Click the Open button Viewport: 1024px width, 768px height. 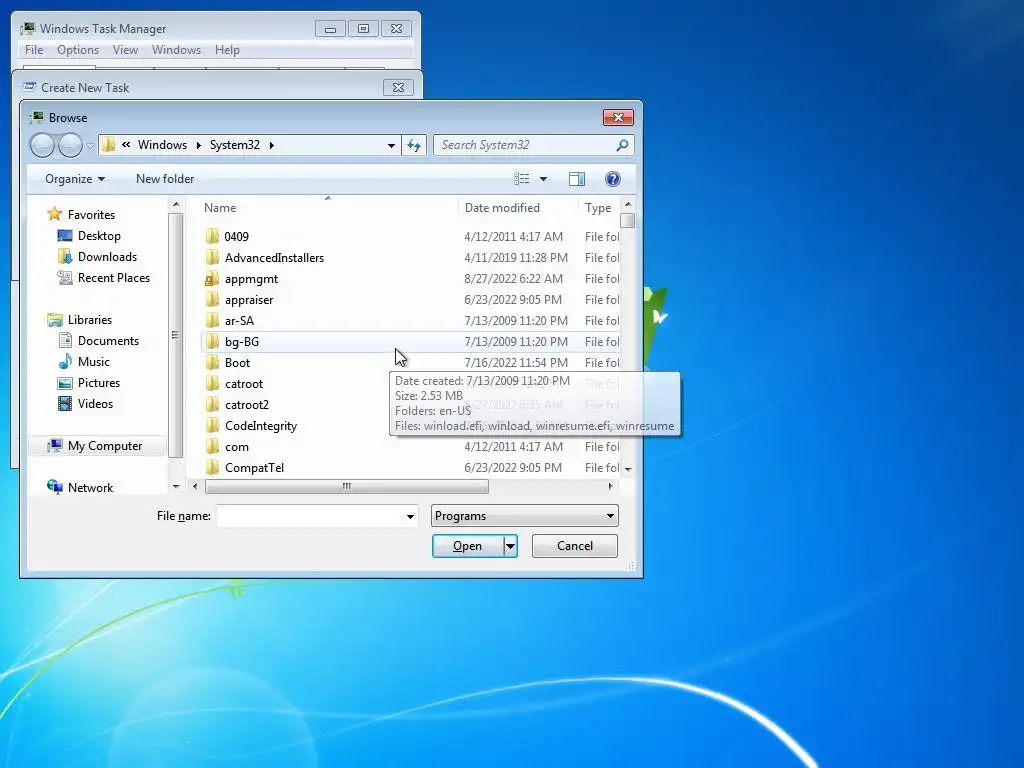(468, 546)
